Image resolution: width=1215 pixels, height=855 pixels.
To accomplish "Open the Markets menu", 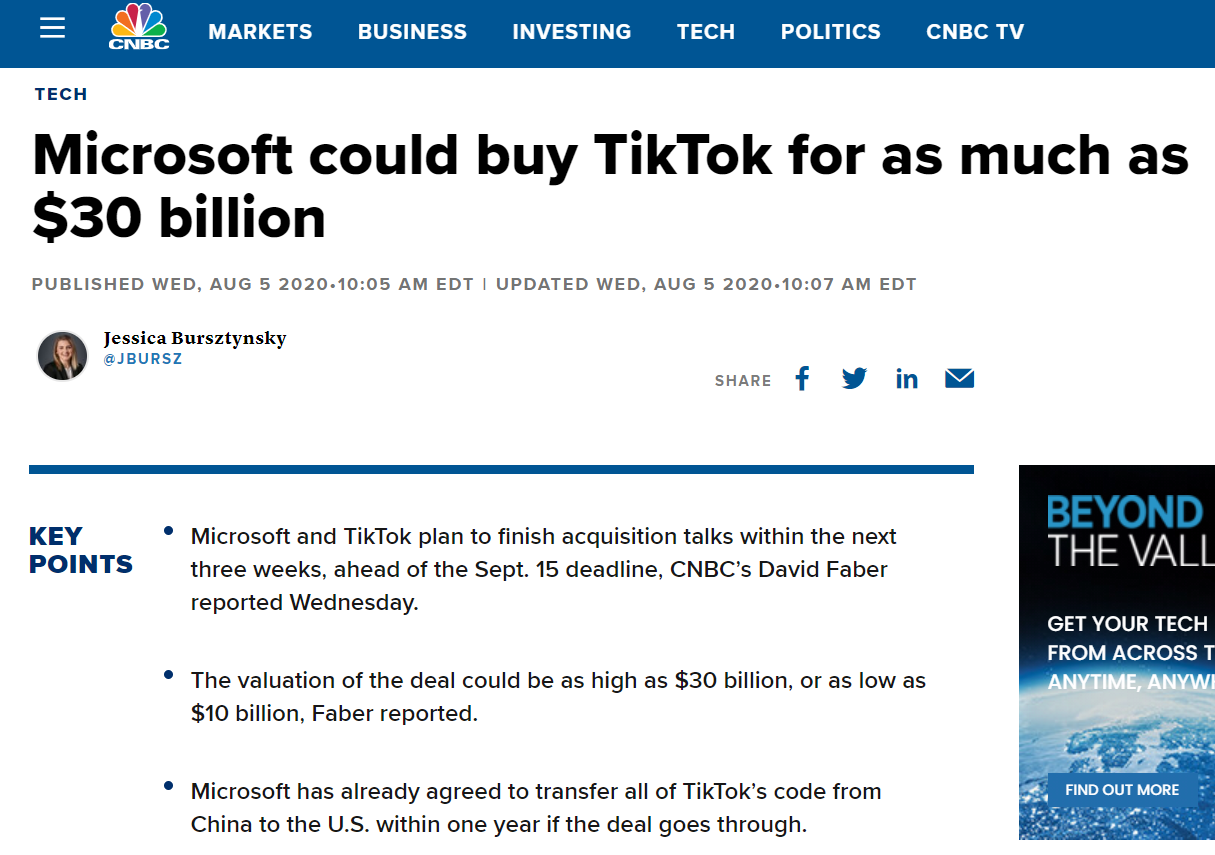I will [260, 32].
